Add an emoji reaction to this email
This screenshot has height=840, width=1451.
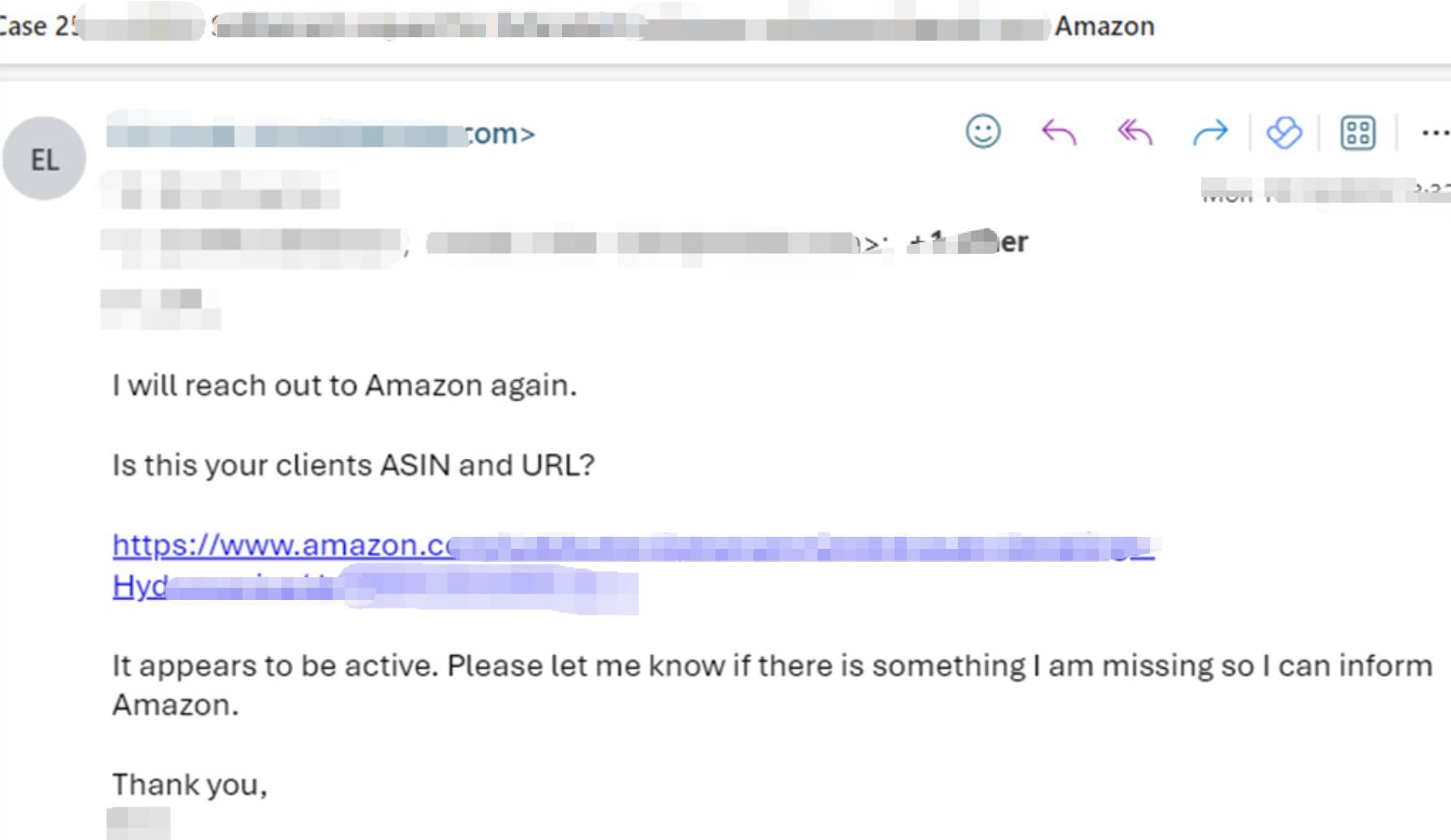click(982, 131)
